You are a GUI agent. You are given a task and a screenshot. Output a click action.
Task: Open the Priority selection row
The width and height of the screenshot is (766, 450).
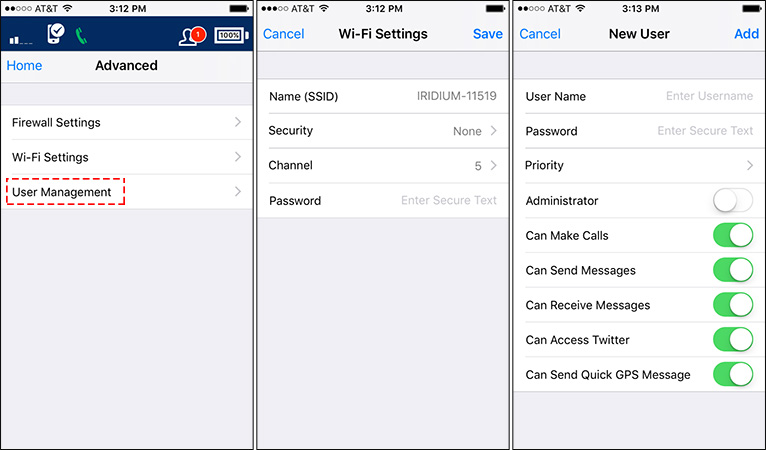[639, 165]
